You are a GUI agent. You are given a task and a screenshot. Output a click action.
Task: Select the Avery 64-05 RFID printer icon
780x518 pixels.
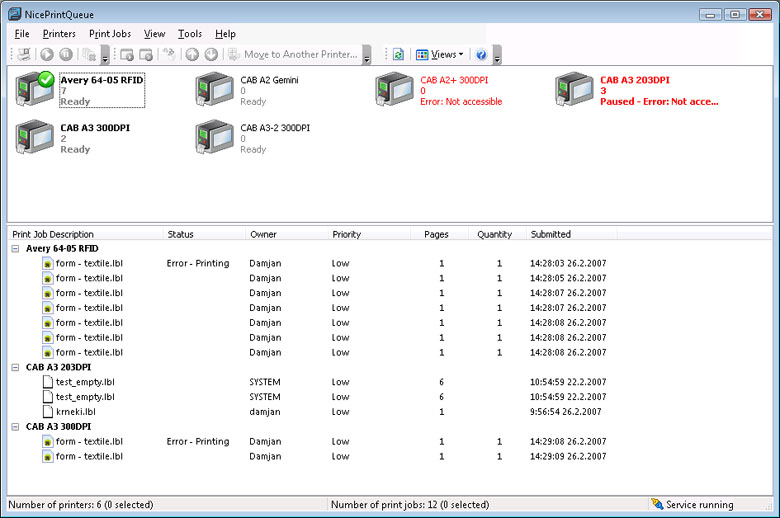pyautogui.click(x=34, y=89)
